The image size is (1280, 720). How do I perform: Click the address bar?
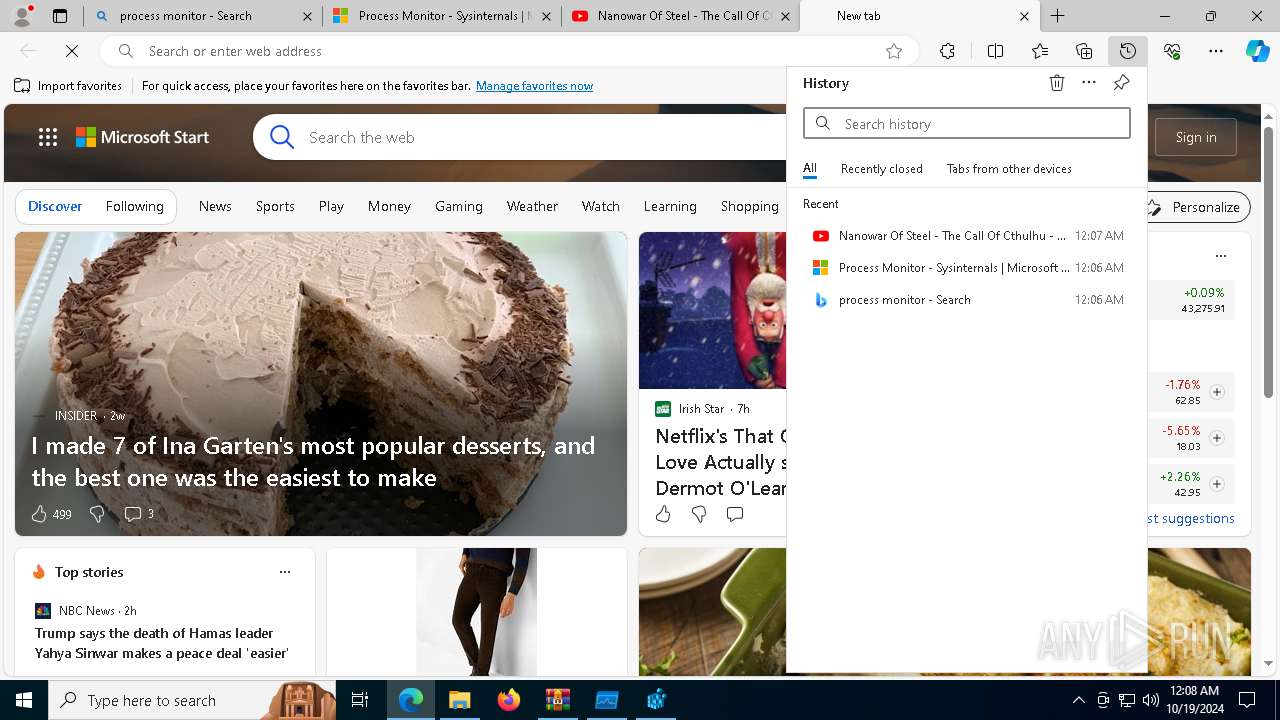[510, 51]
